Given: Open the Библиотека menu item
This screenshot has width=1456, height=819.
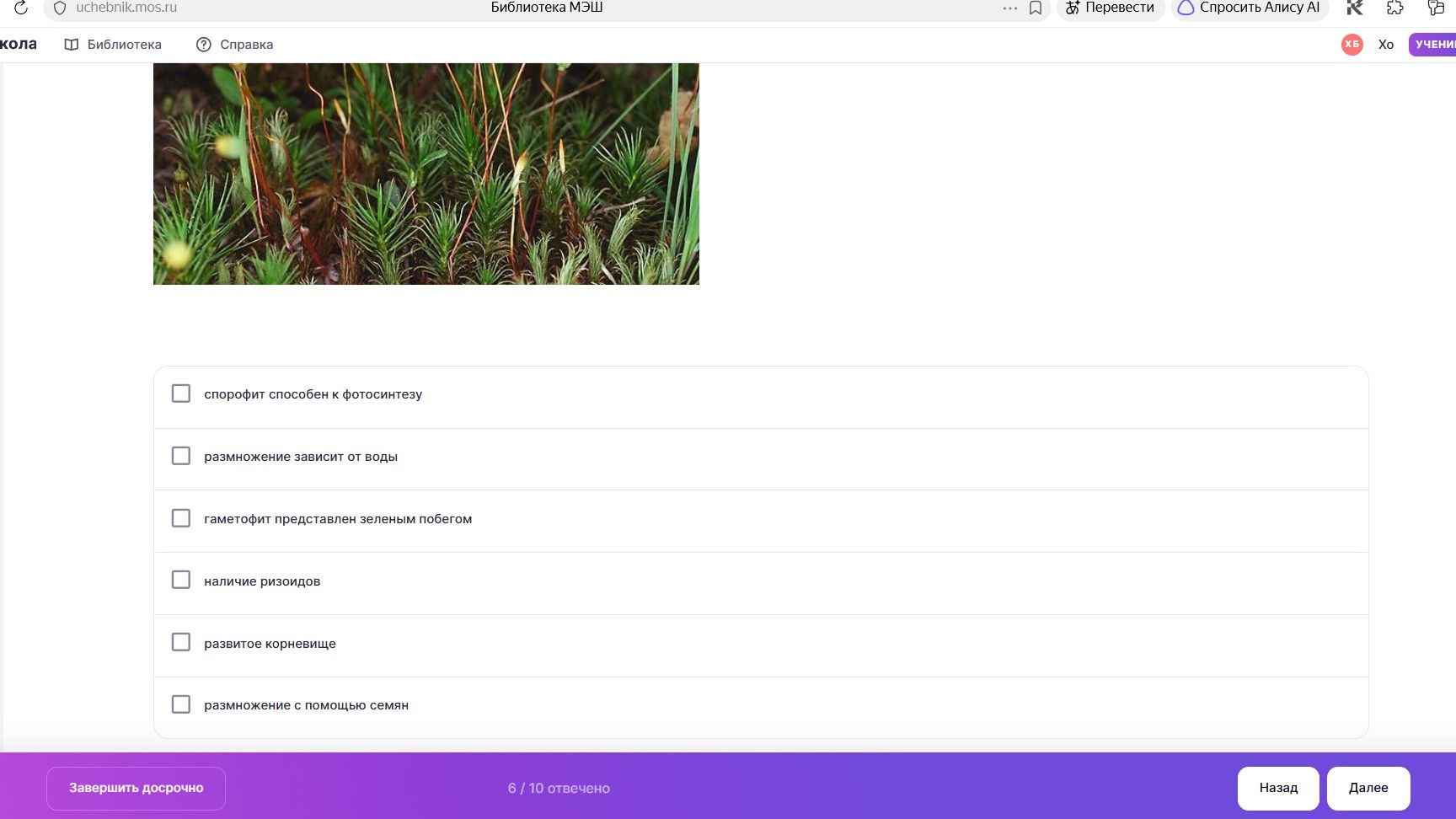Looking at the screenshot, I should [x=113, y=45].
